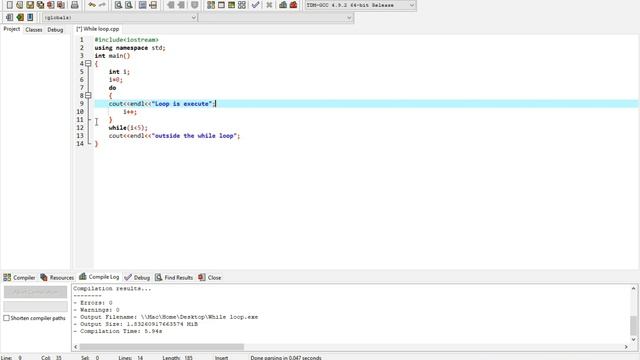Go to line toolbar icon
This screenshot has height=360, width=640.
click(153, 5)
